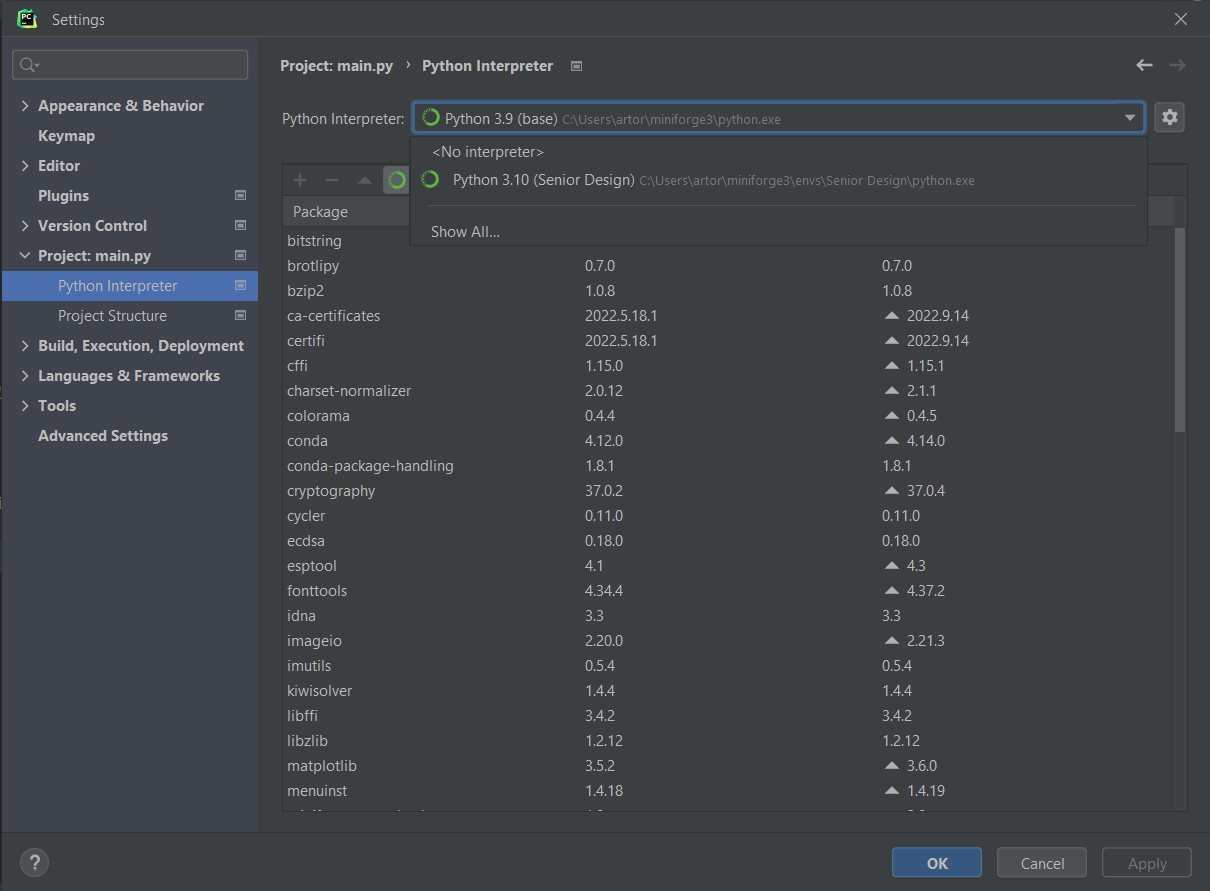
Task: Click the Python 3.9 (base) interpreter combo box
Action: (778, 118)
